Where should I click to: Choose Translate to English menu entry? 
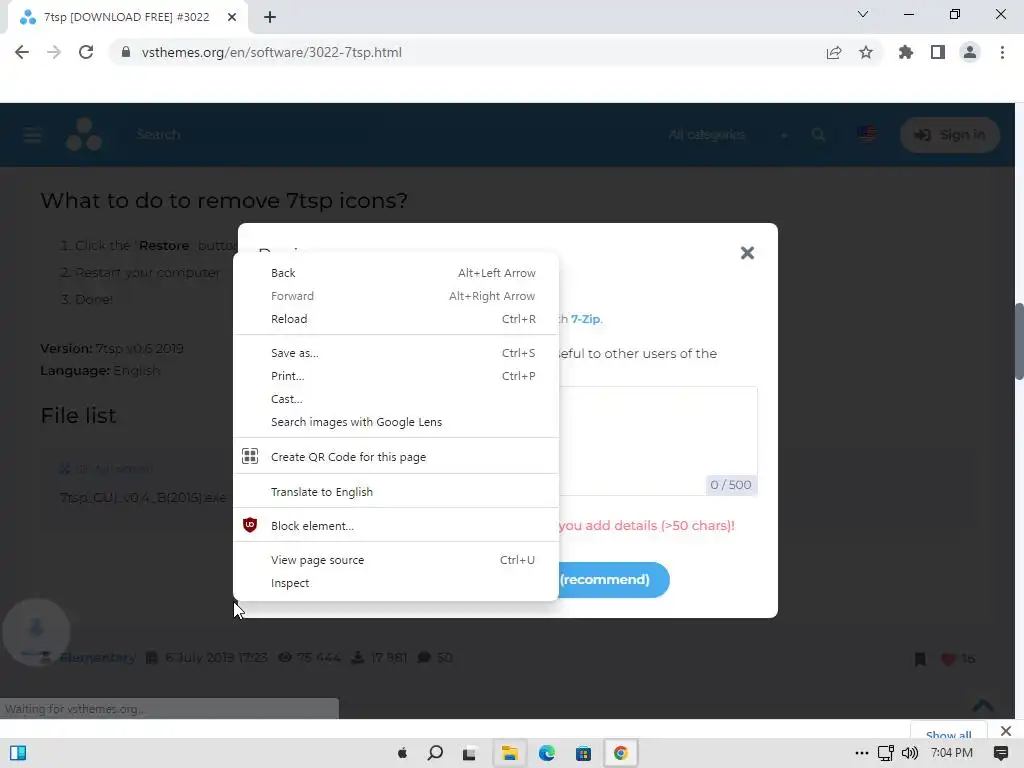(x=396, y=492)
